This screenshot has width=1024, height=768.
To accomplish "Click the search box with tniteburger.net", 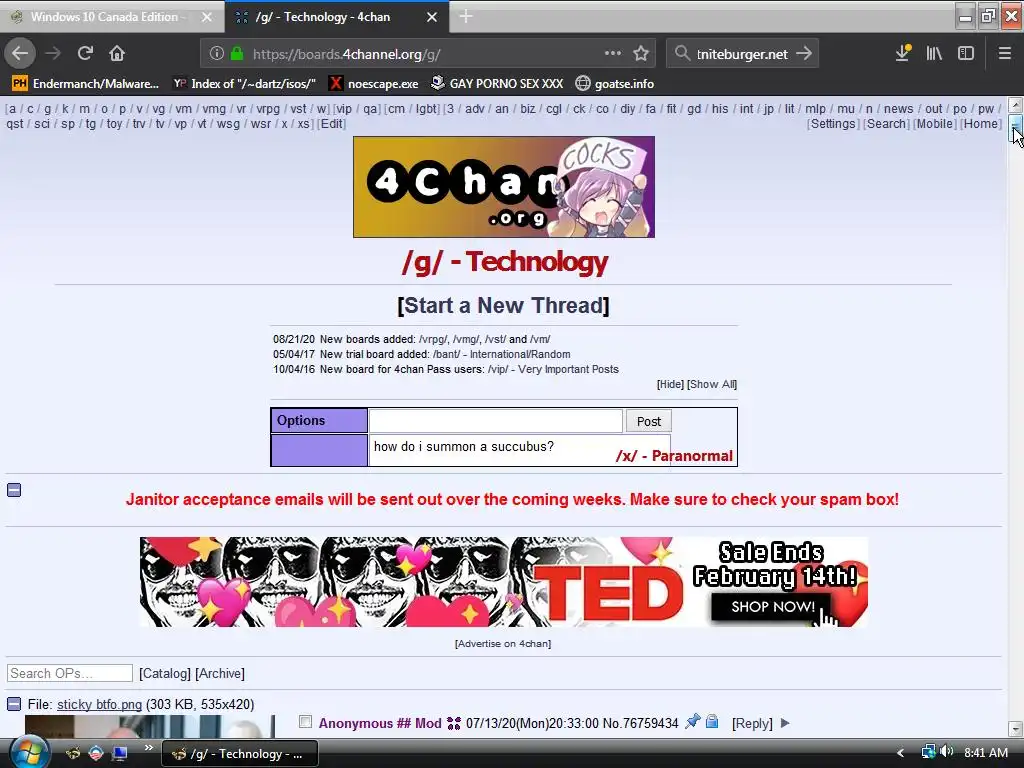I will point(743,54).
